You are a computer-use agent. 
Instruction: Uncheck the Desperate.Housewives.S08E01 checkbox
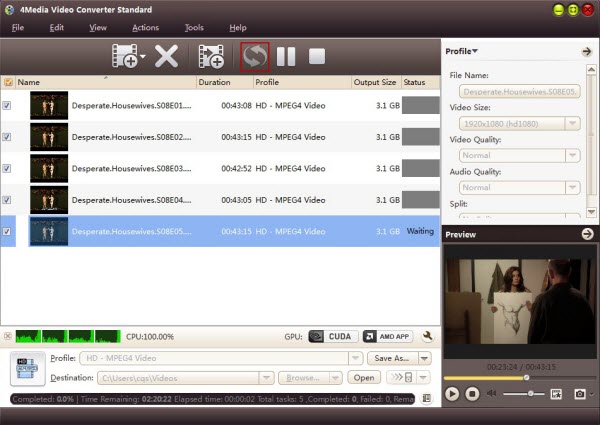click(8, 106)
